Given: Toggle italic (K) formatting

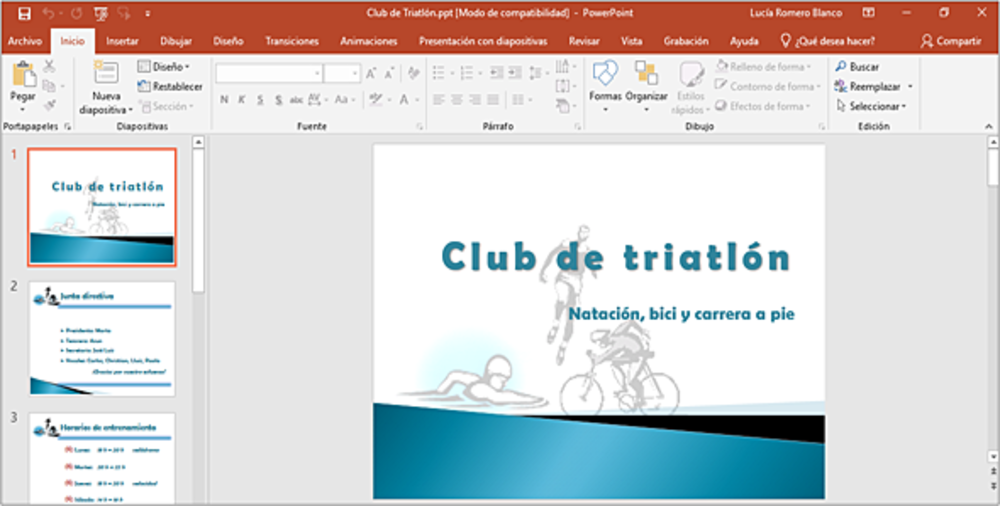Looking at the screenshot, I should (243, 100).
